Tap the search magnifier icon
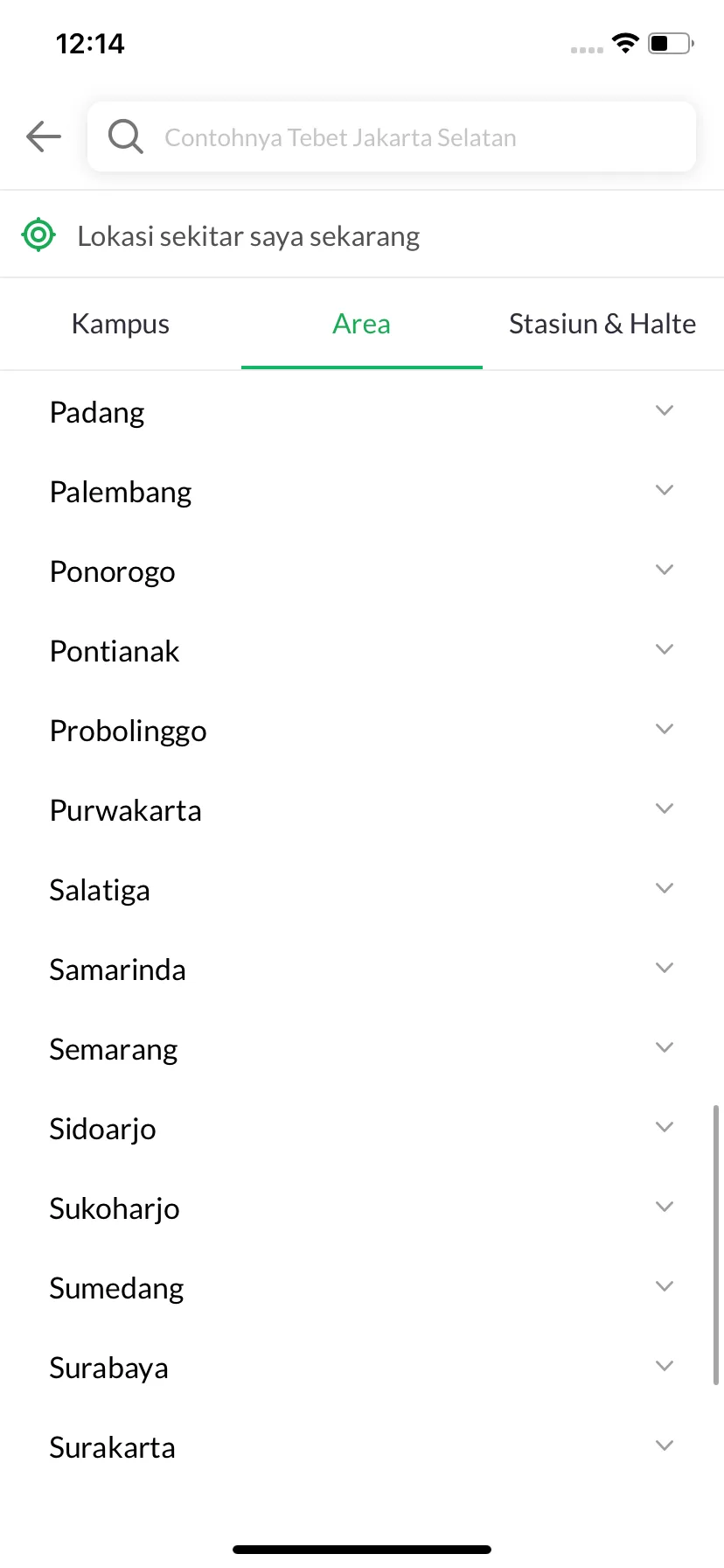Screen dimensions: 724x1568 pos(125,136)
